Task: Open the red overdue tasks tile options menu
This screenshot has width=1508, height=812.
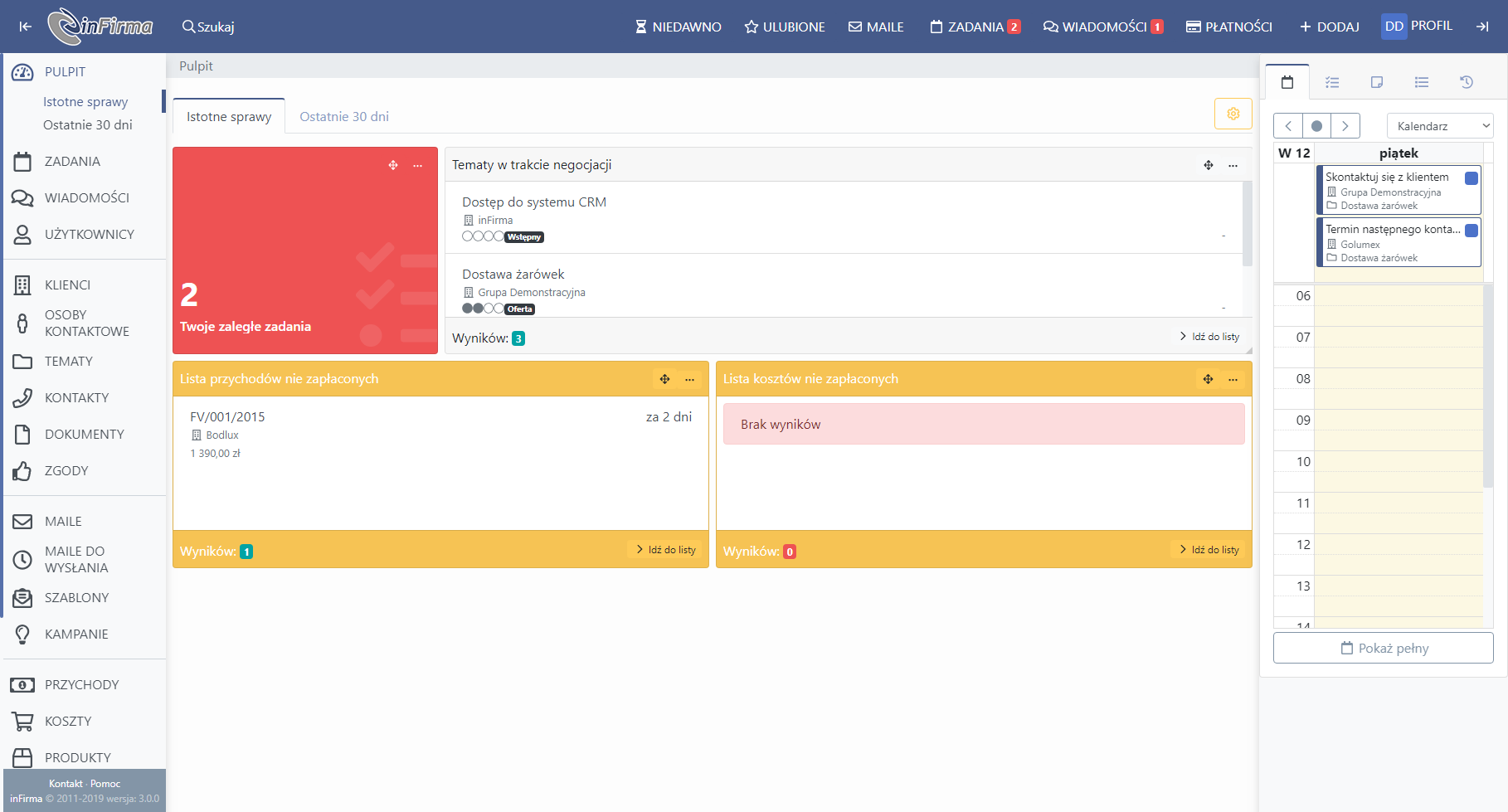Action: (418, 166)
